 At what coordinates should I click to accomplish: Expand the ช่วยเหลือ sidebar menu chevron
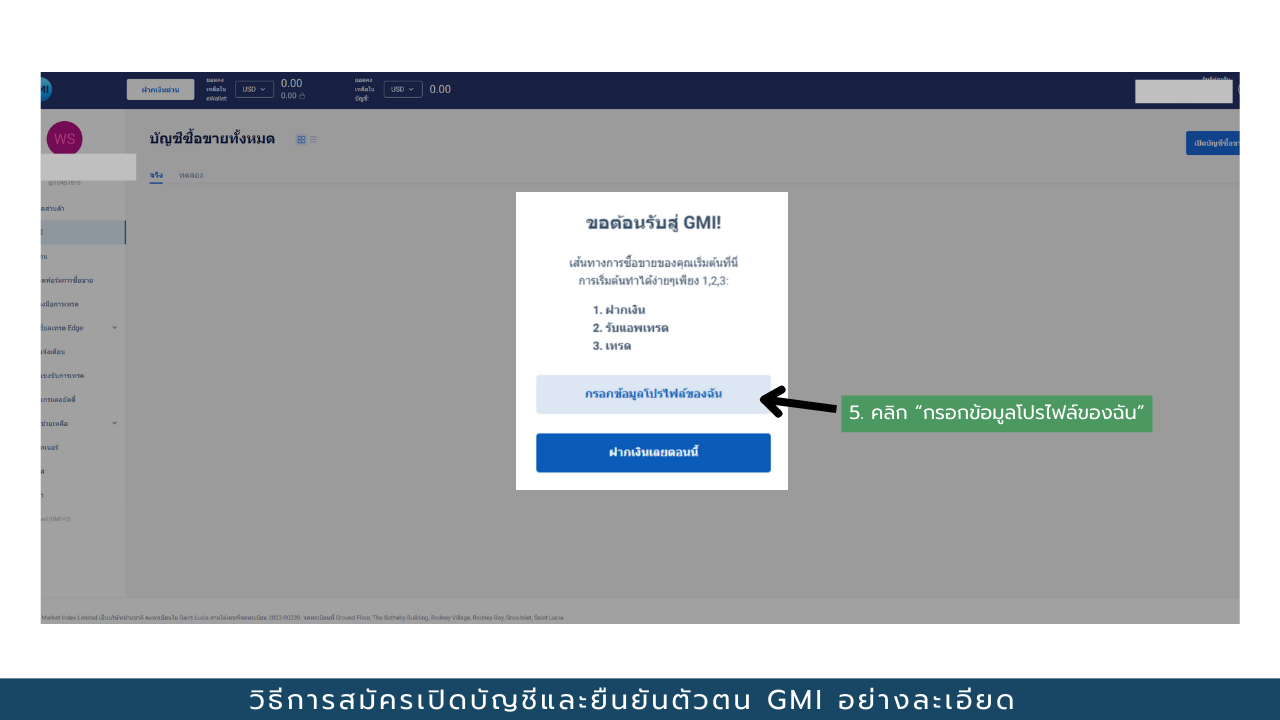coord(114,423)
